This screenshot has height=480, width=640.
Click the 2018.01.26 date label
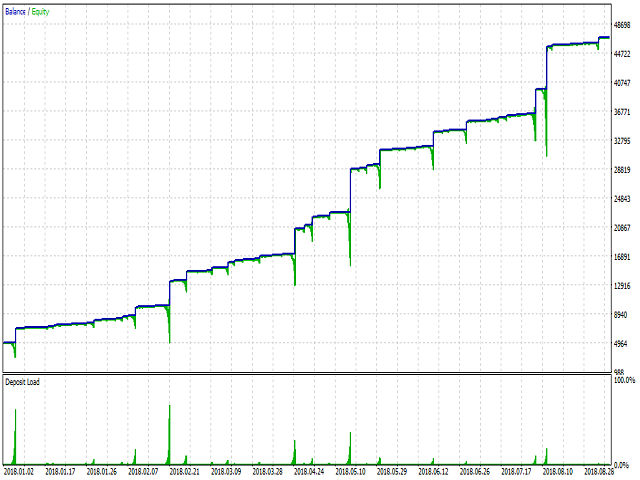102,472
